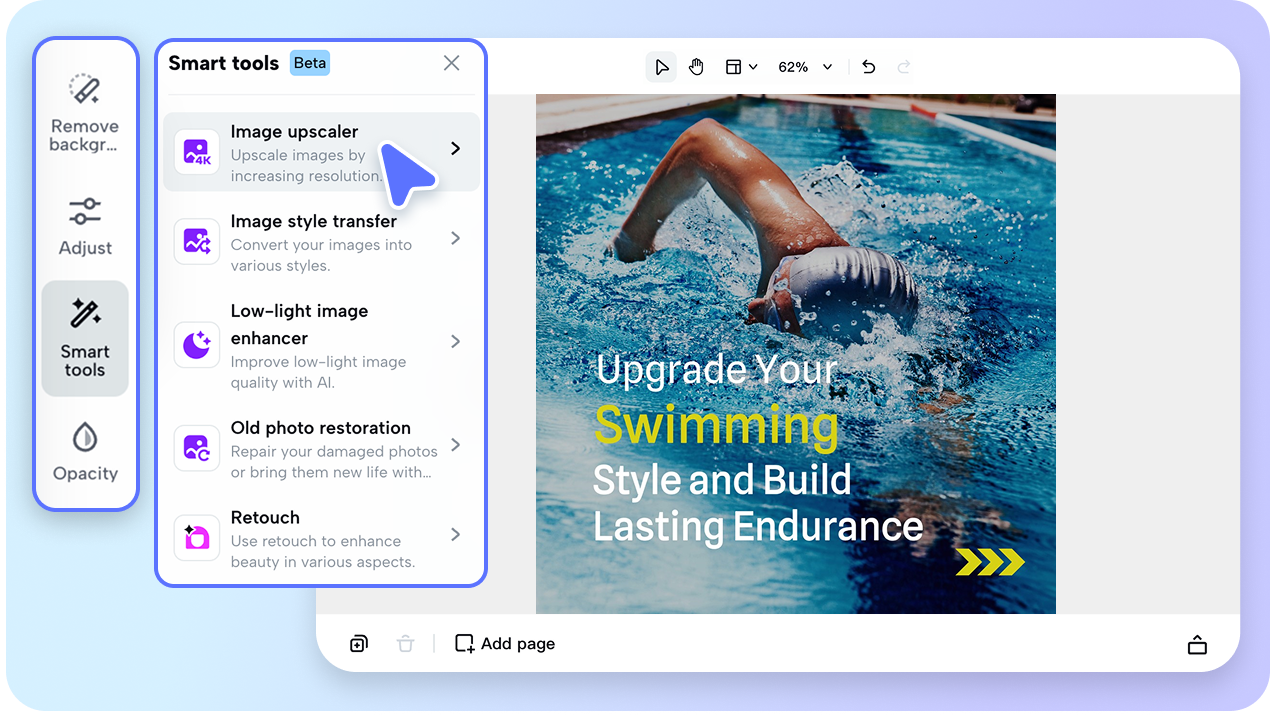The image size is (1270, 716).
Task: Open the page layout view dropdown
Action: click(741, 66)
